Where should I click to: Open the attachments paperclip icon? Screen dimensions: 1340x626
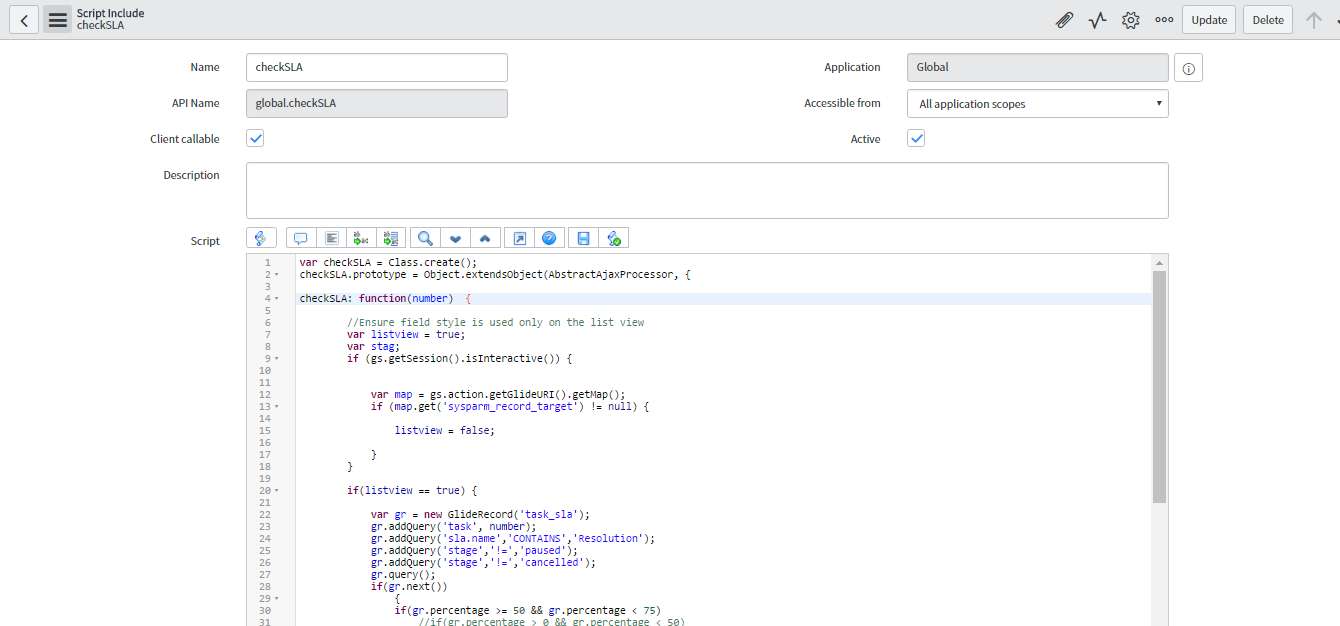(1064, 20)
